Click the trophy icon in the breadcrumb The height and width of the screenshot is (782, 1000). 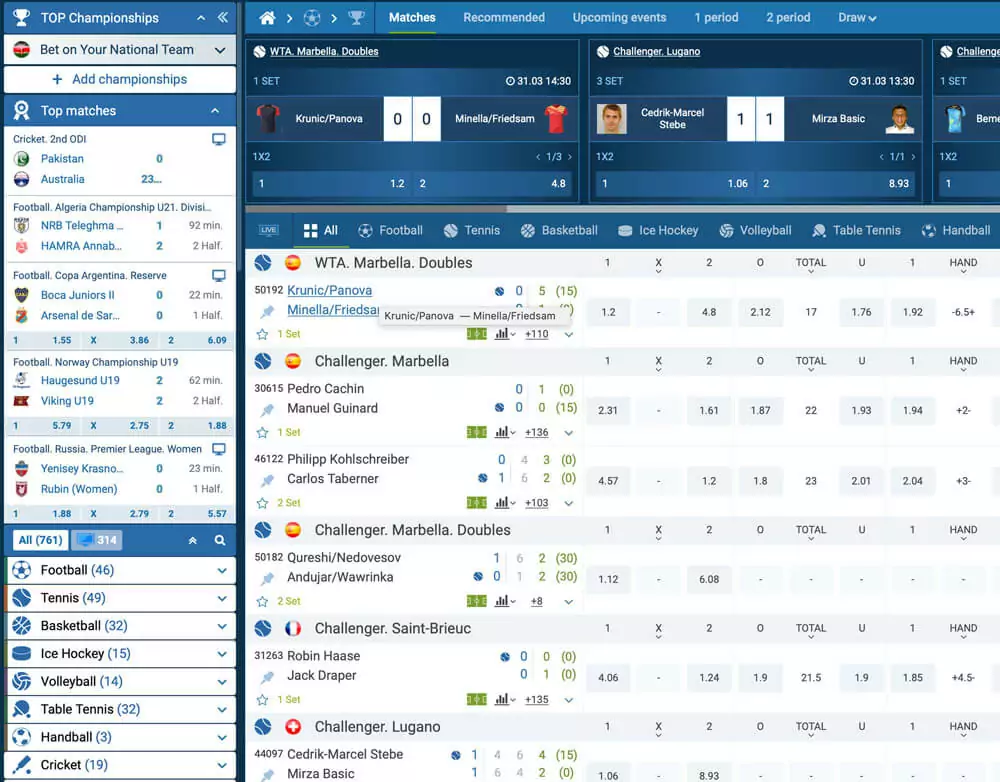coord(356,18)
